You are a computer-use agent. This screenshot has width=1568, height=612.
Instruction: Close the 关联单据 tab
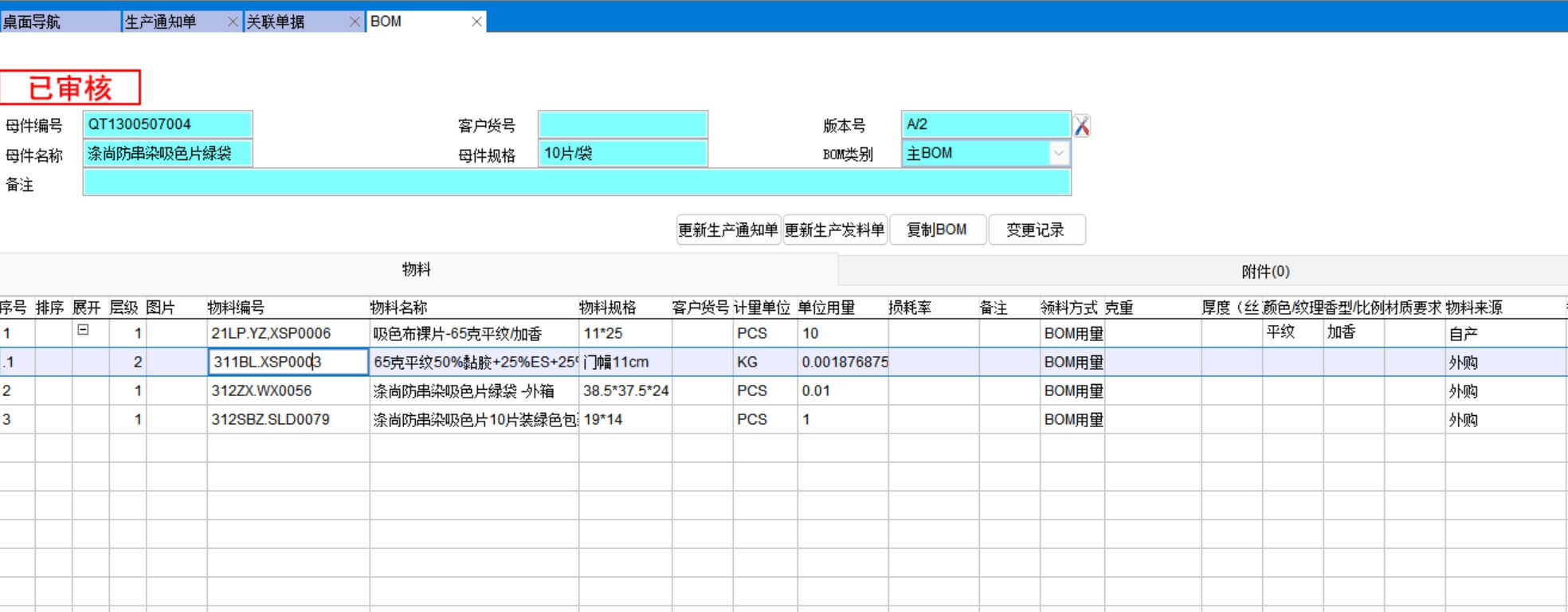click(355, 22)
